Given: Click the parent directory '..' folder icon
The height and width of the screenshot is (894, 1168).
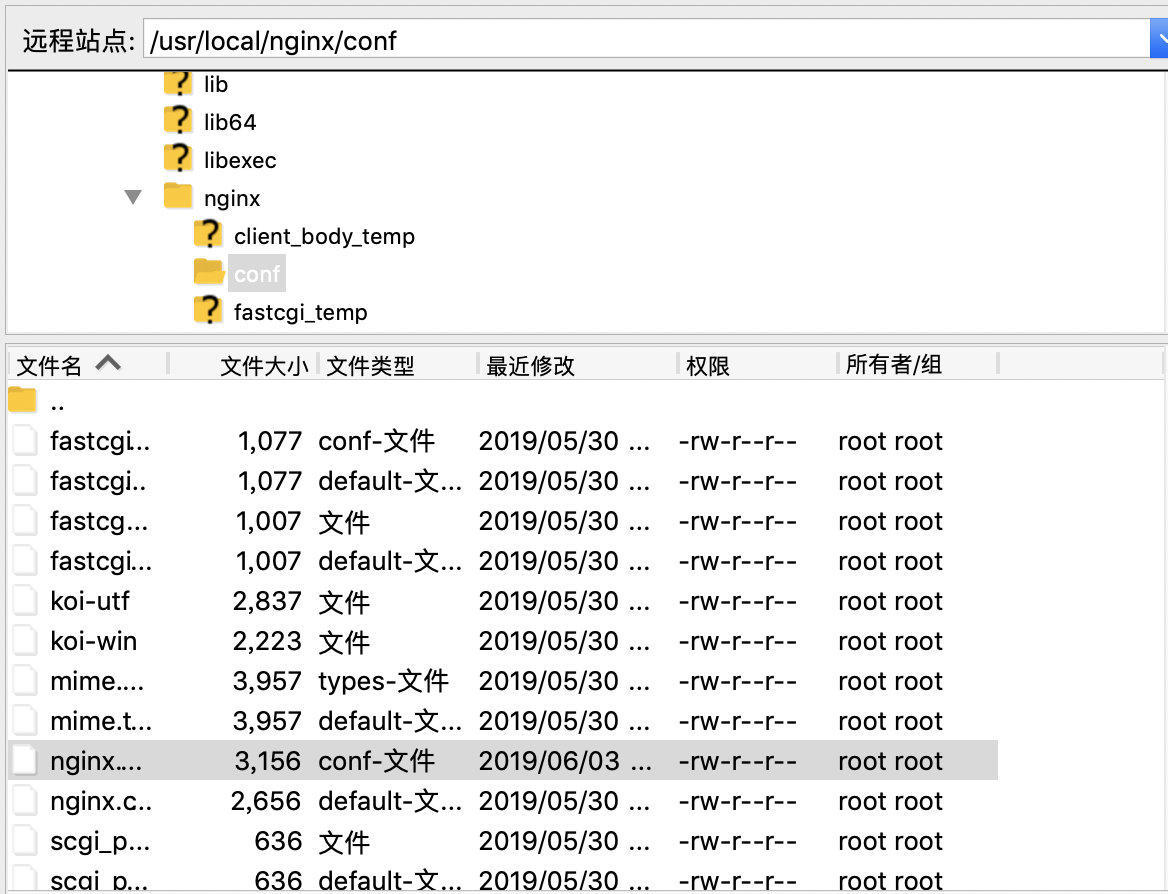Looking at the screenshot, I should pos(22,400).
